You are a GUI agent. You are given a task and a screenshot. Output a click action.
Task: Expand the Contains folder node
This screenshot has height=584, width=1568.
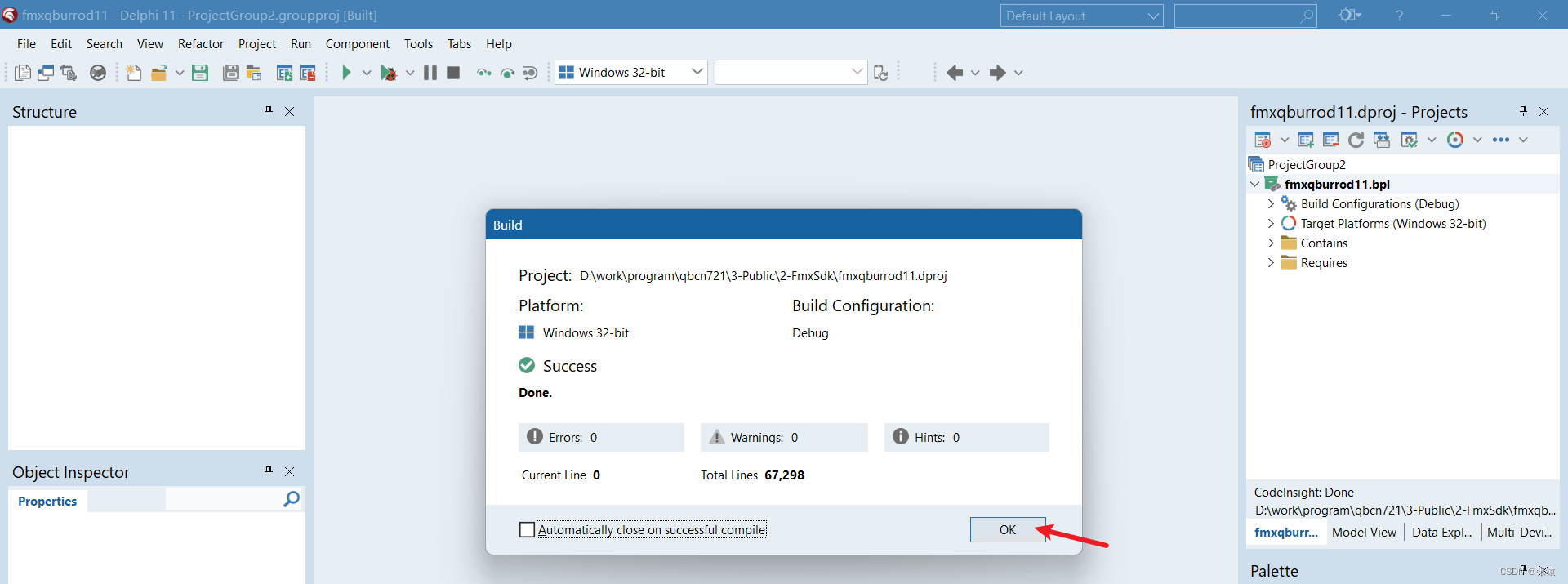(1271, 243)
